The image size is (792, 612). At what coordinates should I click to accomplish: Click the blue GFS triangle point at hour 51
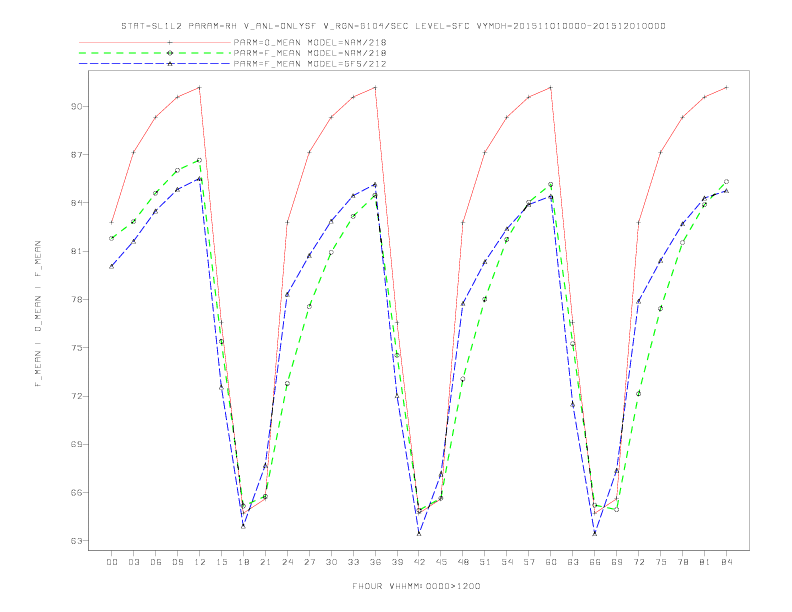[x=485, y=262]
